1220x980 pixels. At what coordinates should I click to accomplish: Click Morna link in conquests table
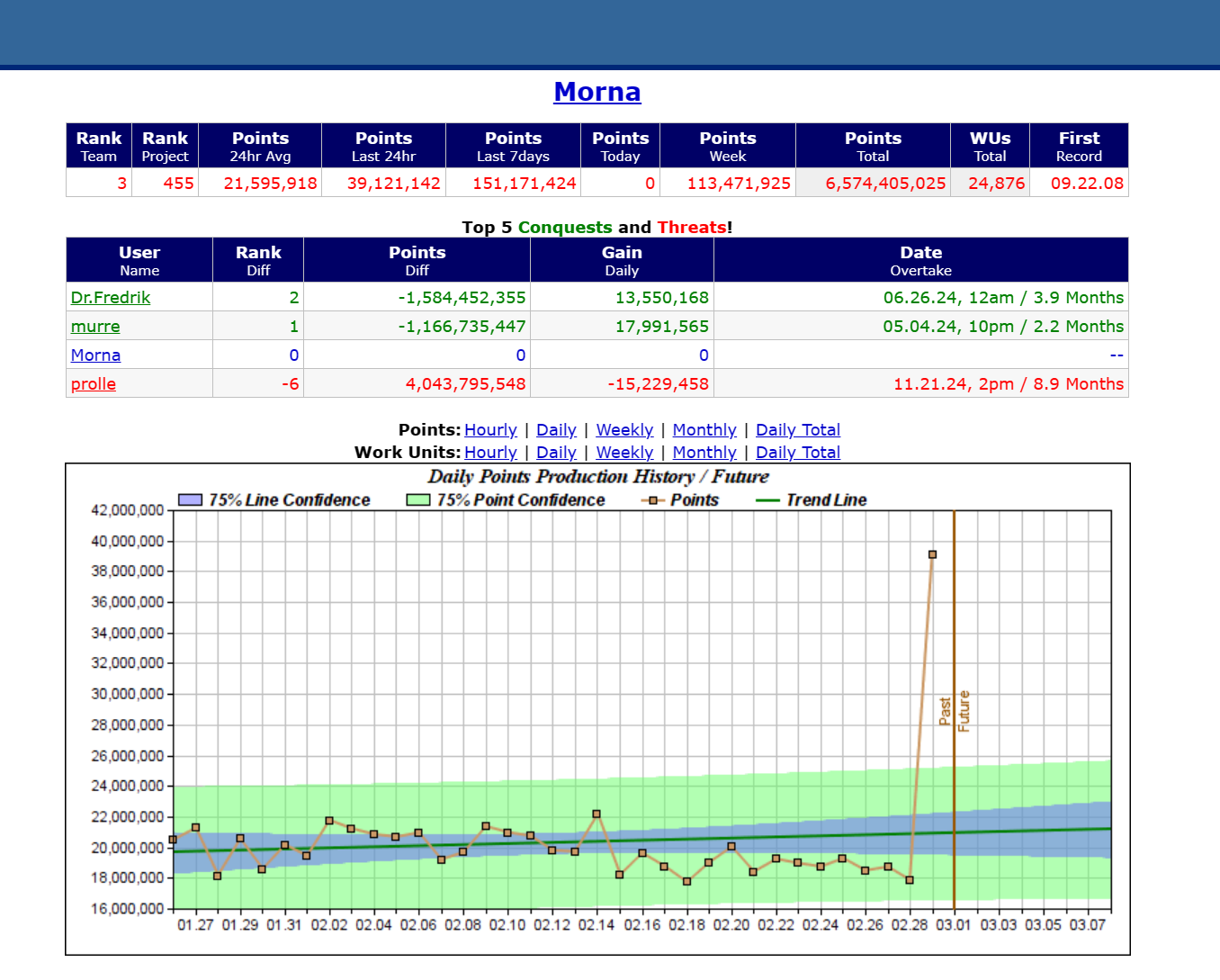click(x=95, y=355)
